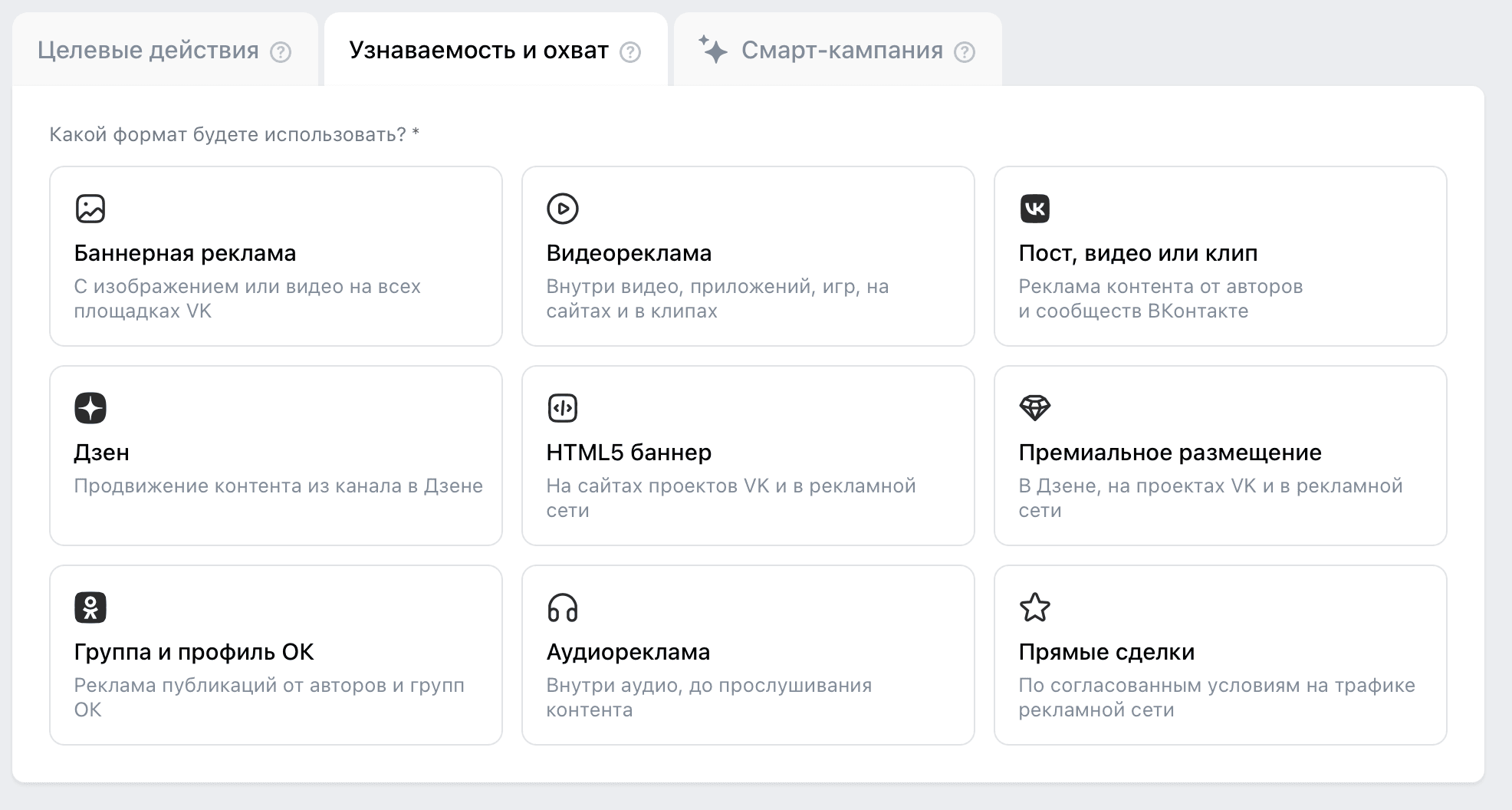This screenshot has width=1512, height=810.
Task: Open help icon next to Смарт-кампания
Action: point(965,52)
